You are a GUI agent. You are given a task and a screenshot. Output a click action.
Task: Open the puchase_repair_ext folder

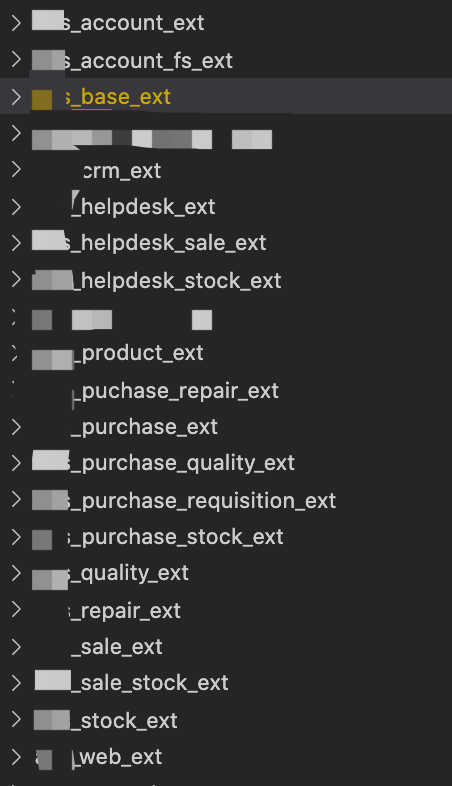[x=176, y=391]
